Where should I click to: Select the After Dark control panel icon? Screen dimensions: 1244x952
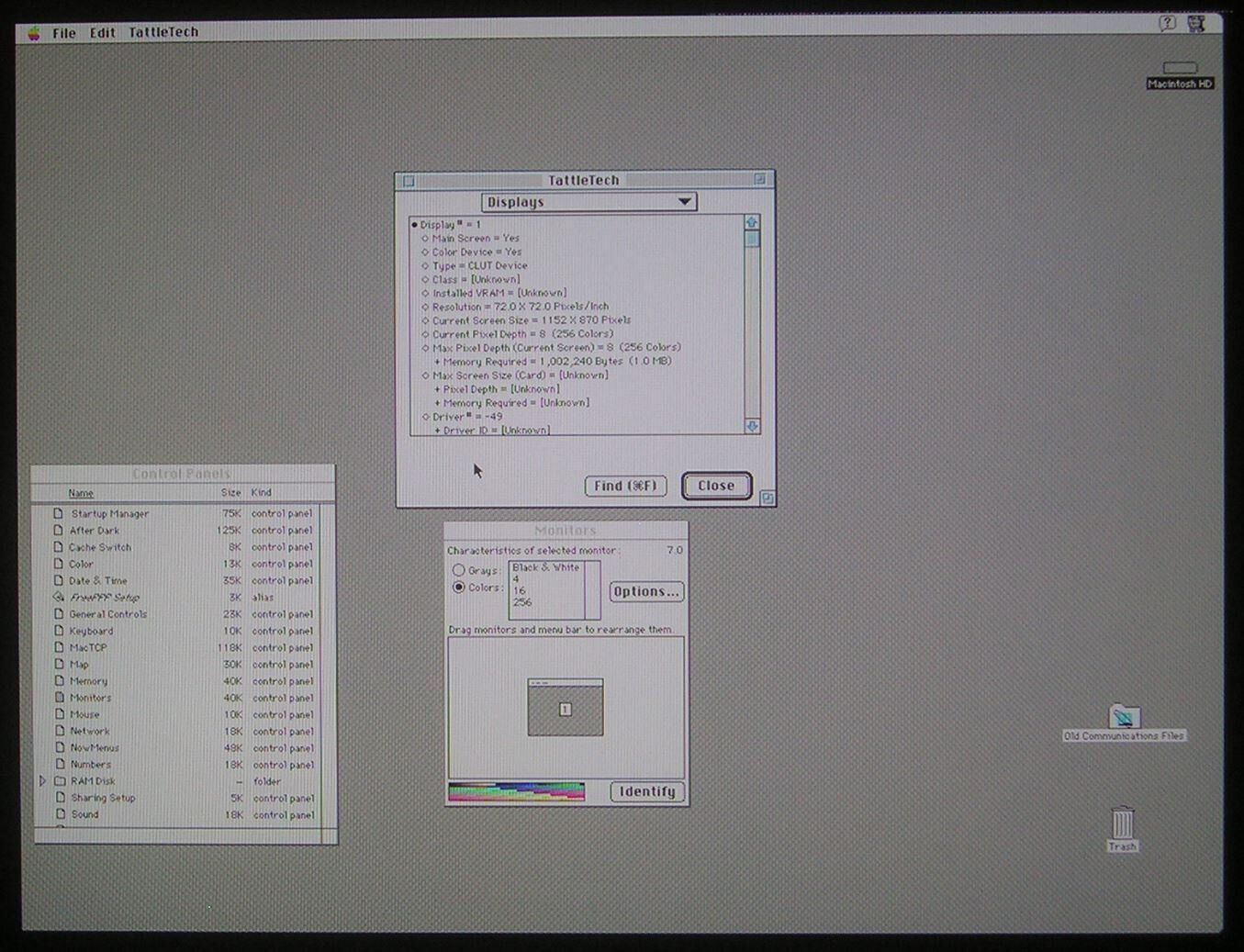click(x=59, y=530)
